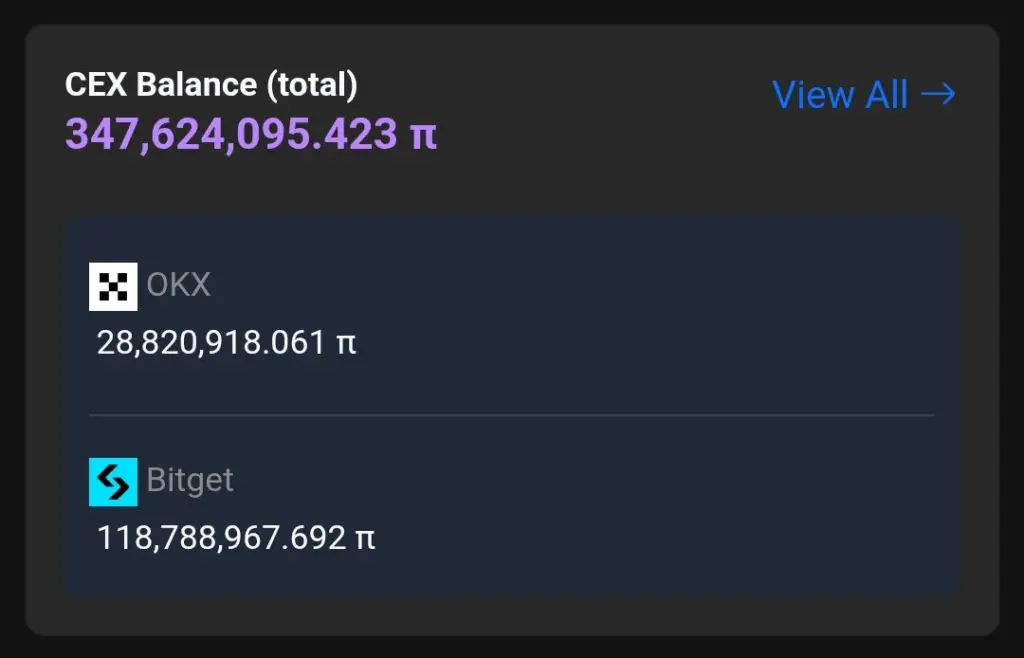Click the OKX balance 28,820,918.061 amount
The width and height of the screenshot is (1024, 658).
coord(211,344)
